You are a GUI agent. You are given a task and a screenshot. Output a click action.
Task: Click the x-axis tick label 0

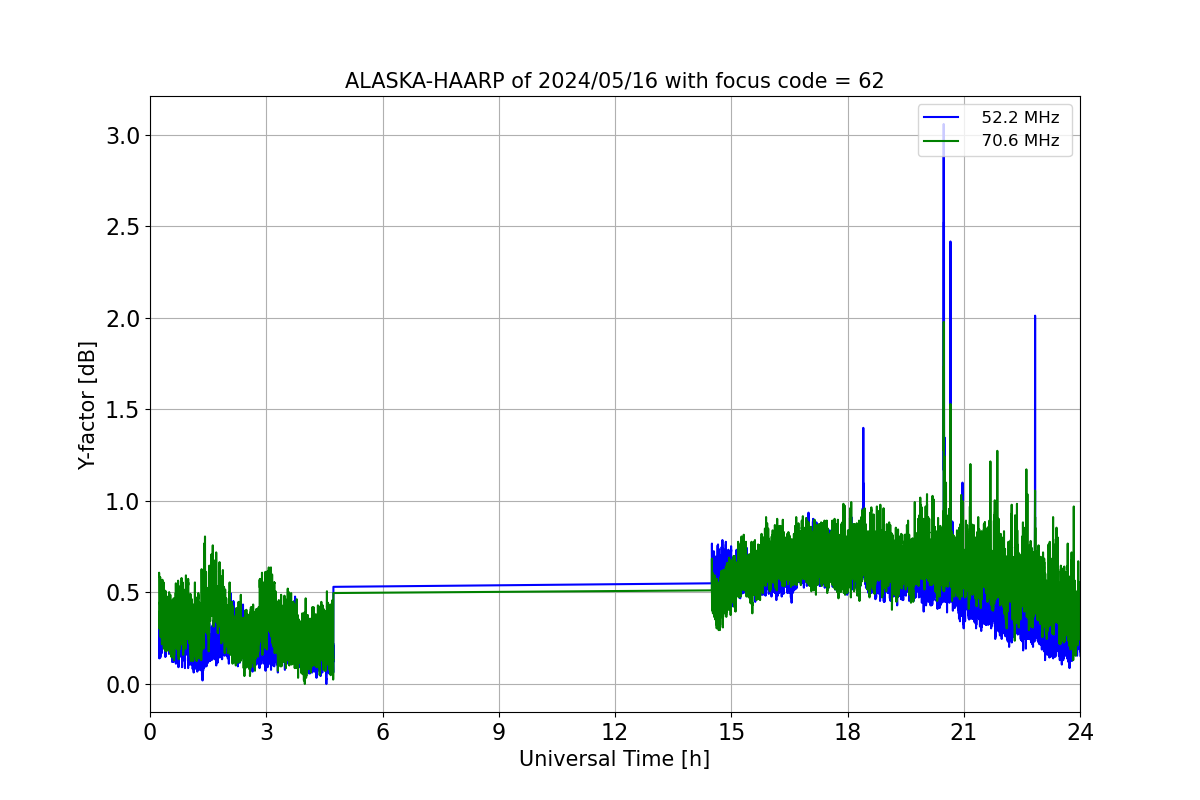[x=150, y=732]
